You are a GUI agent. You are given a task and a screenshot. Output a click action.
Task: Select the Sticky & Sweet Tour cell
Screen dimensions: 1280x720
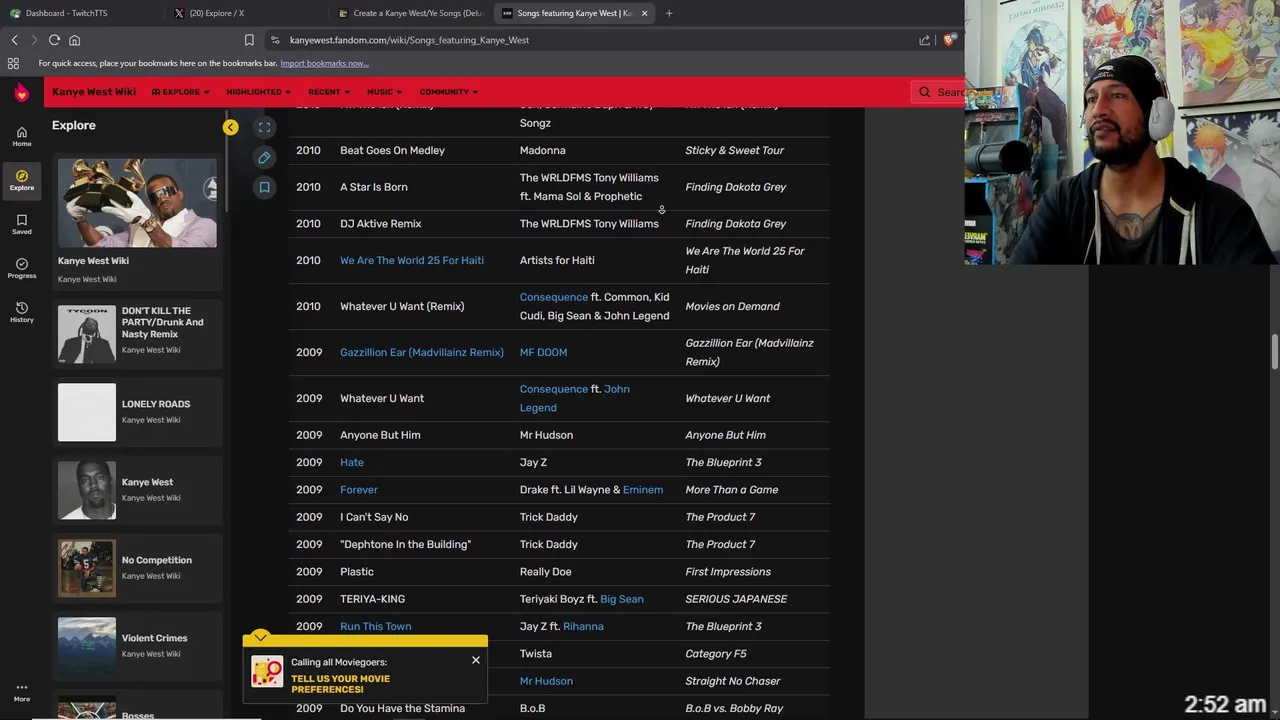tap(734, 150)
